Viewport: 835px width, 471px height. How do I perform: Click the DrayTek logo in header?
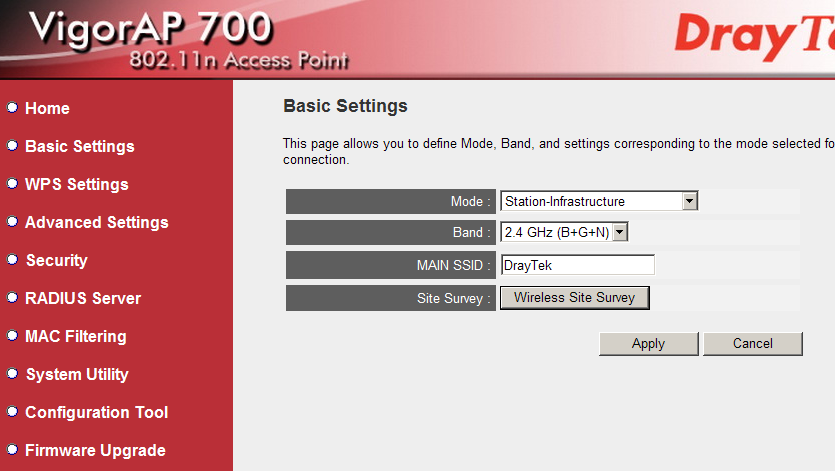coord(754,36)
